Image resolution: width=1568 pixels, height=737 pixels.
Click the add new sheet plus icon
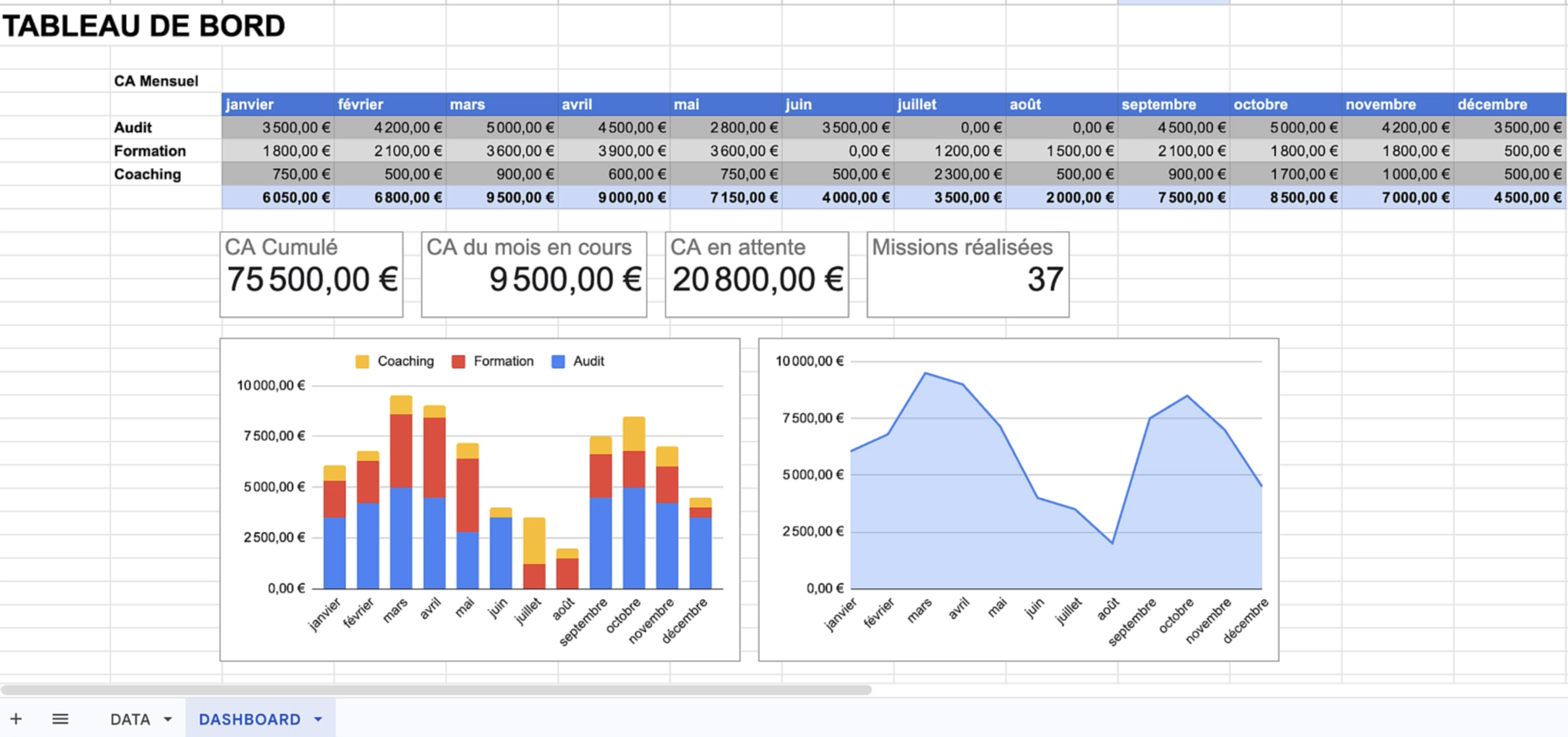(17, 719)
